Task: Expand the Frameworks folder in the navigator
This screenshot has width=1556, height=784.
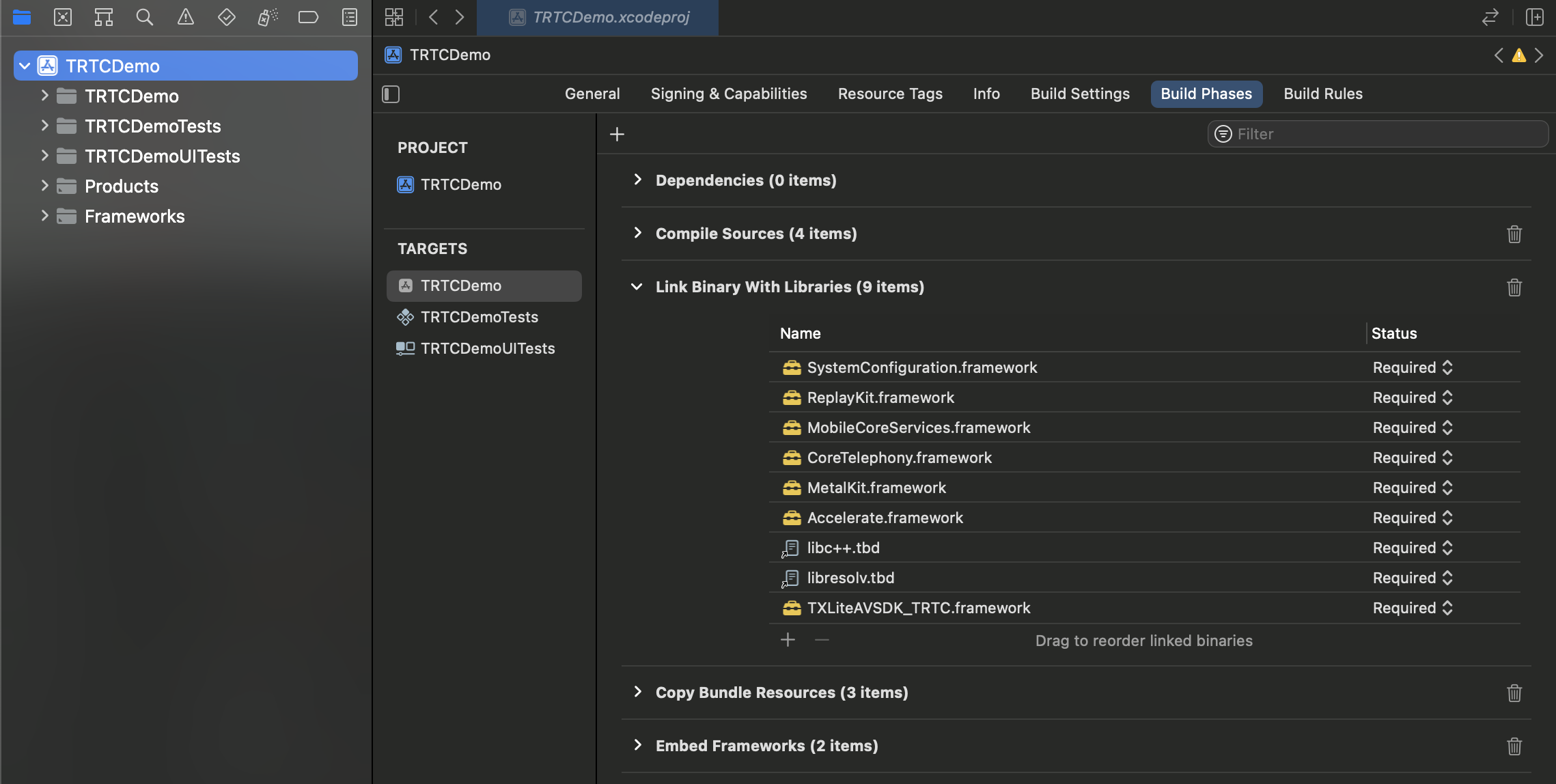Action: pos(44,216)
